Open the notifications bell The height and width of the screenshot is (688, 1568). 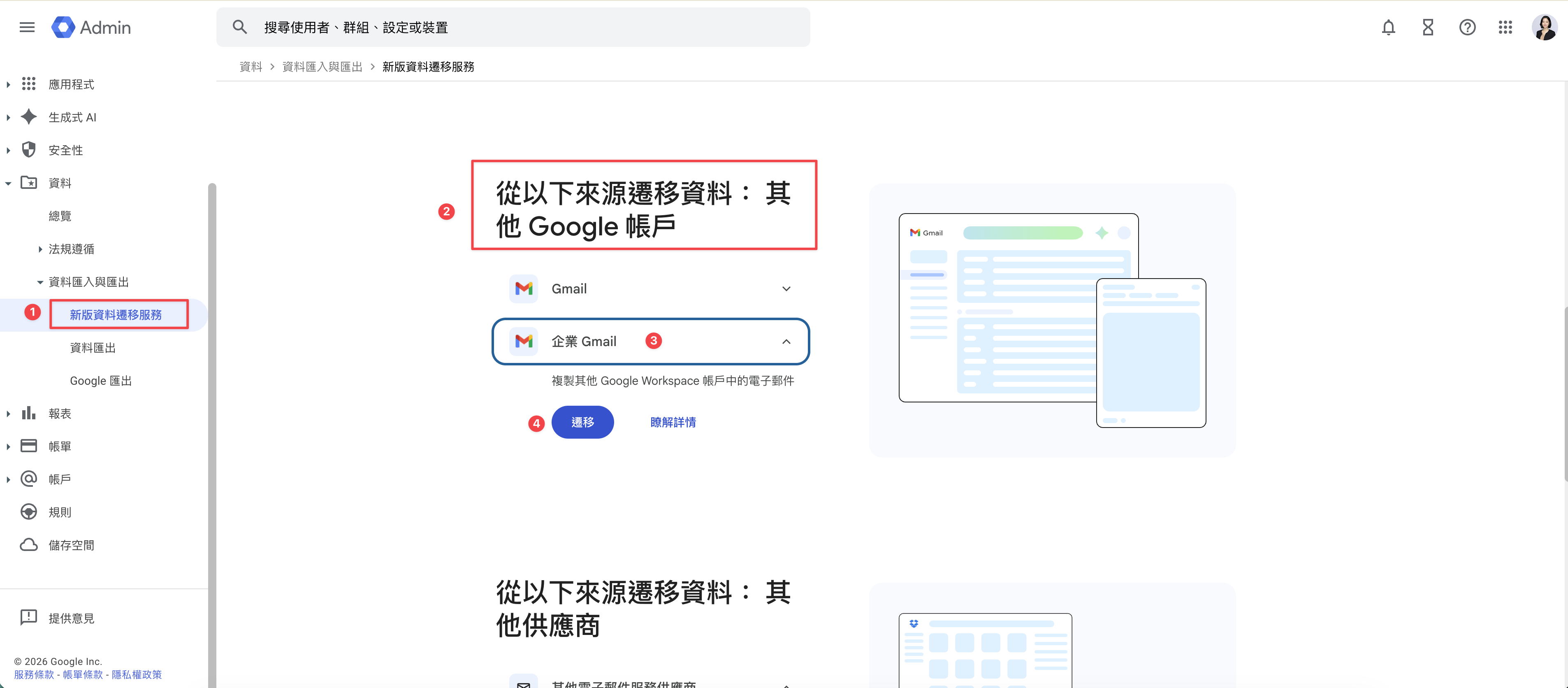click(x=1388, y=28)
